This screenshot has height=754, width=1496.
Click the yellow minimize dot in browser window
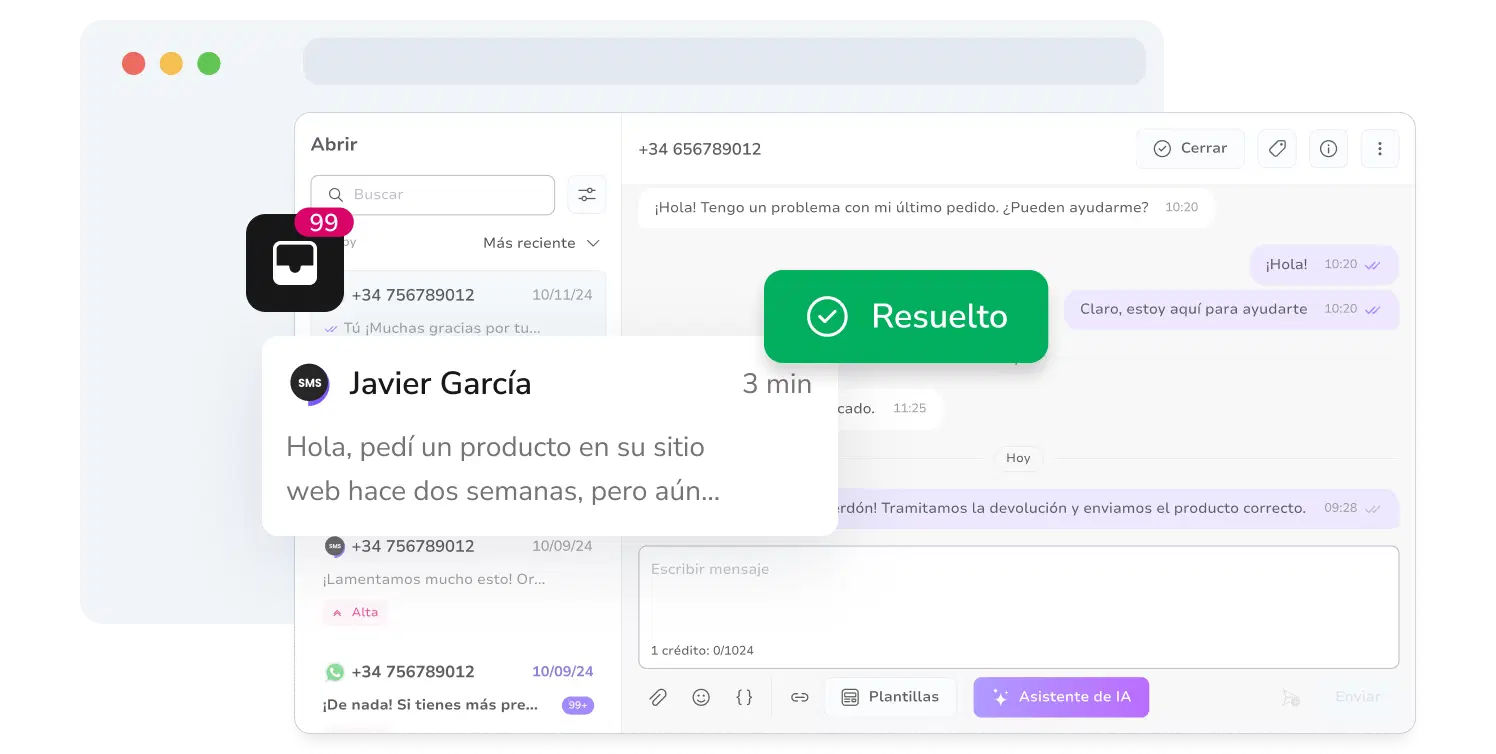pyautogui.click(x=171, y=64)
